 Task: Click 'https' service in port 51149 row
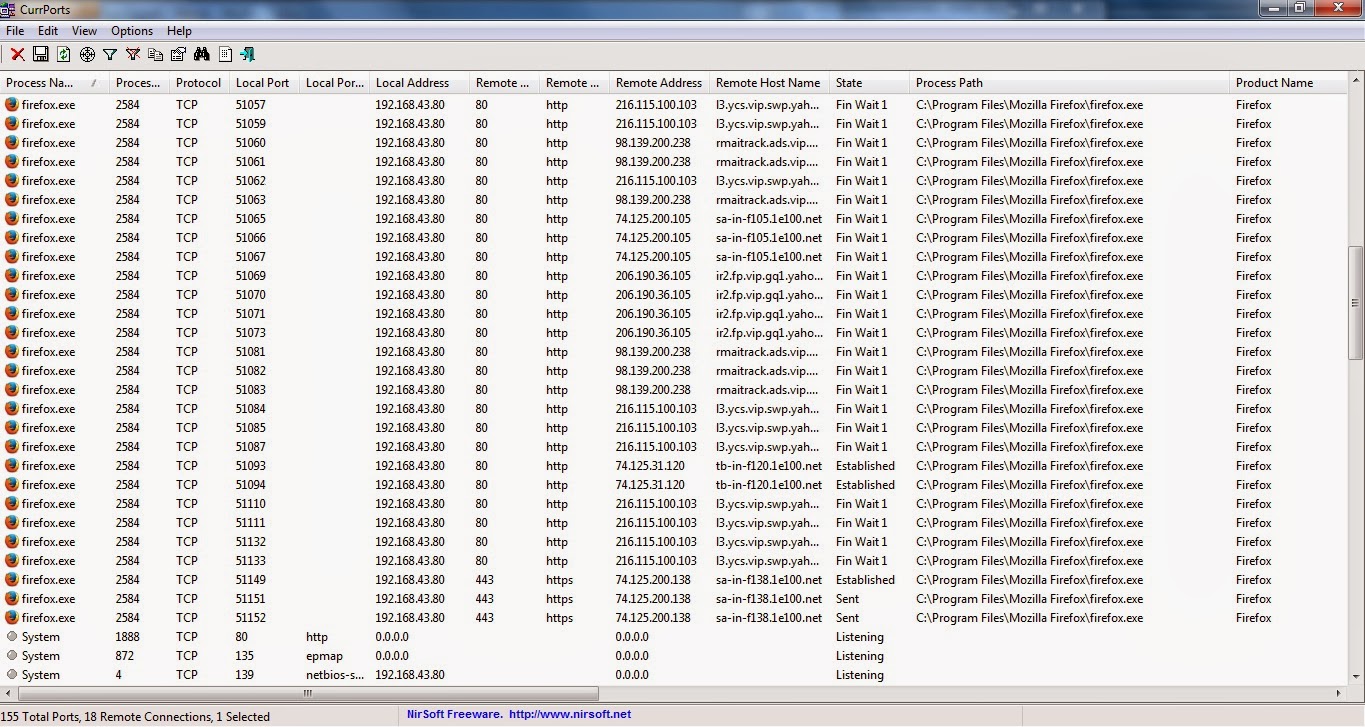tap(560, 579)
